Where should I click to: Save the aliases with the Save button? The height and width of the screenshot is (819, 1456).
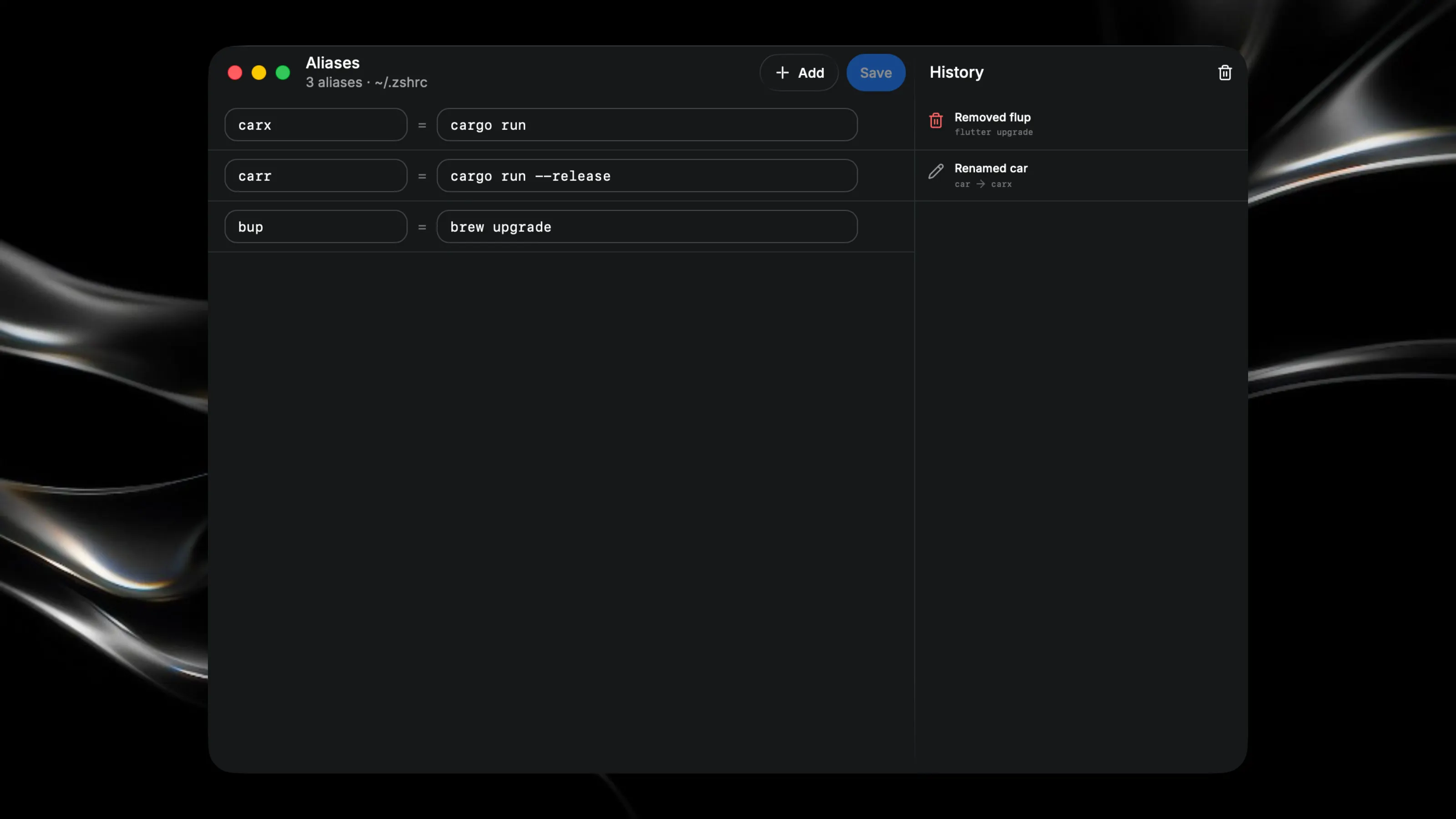pos(875,72)
